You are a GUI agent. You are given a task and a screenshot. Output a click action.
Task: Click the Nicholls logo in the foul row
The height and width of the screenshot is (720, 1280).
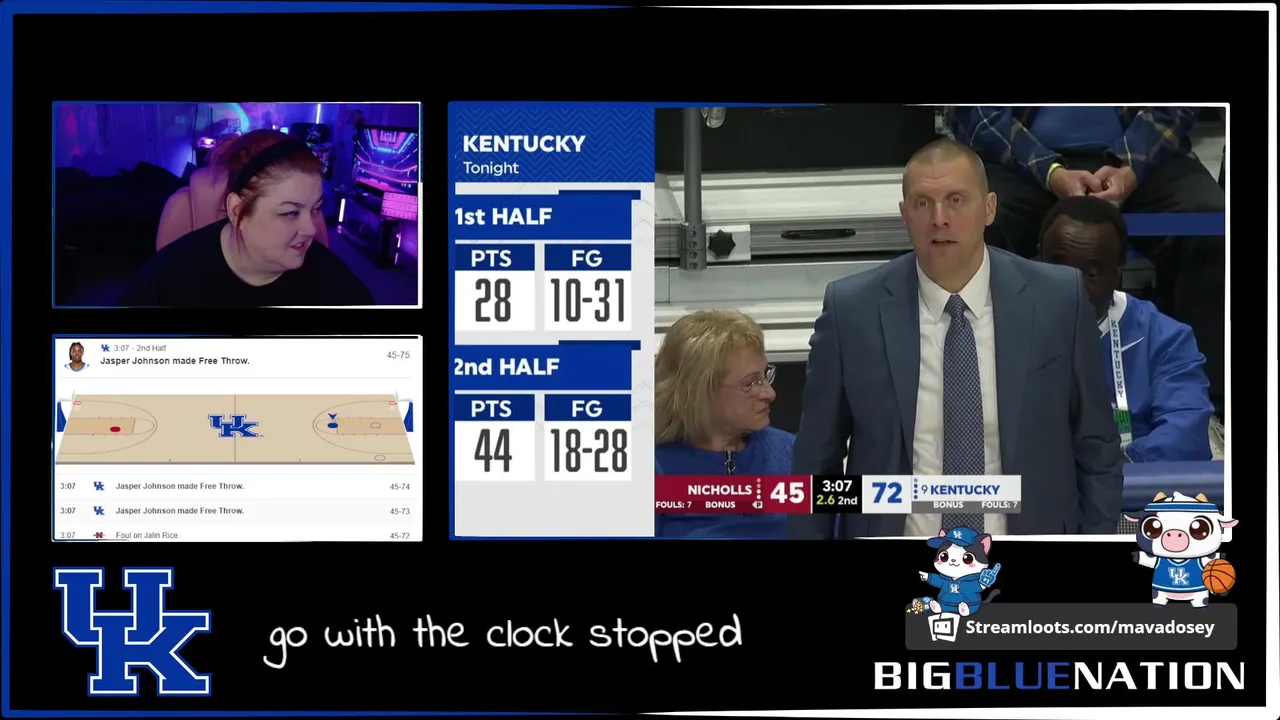(99, 535)
